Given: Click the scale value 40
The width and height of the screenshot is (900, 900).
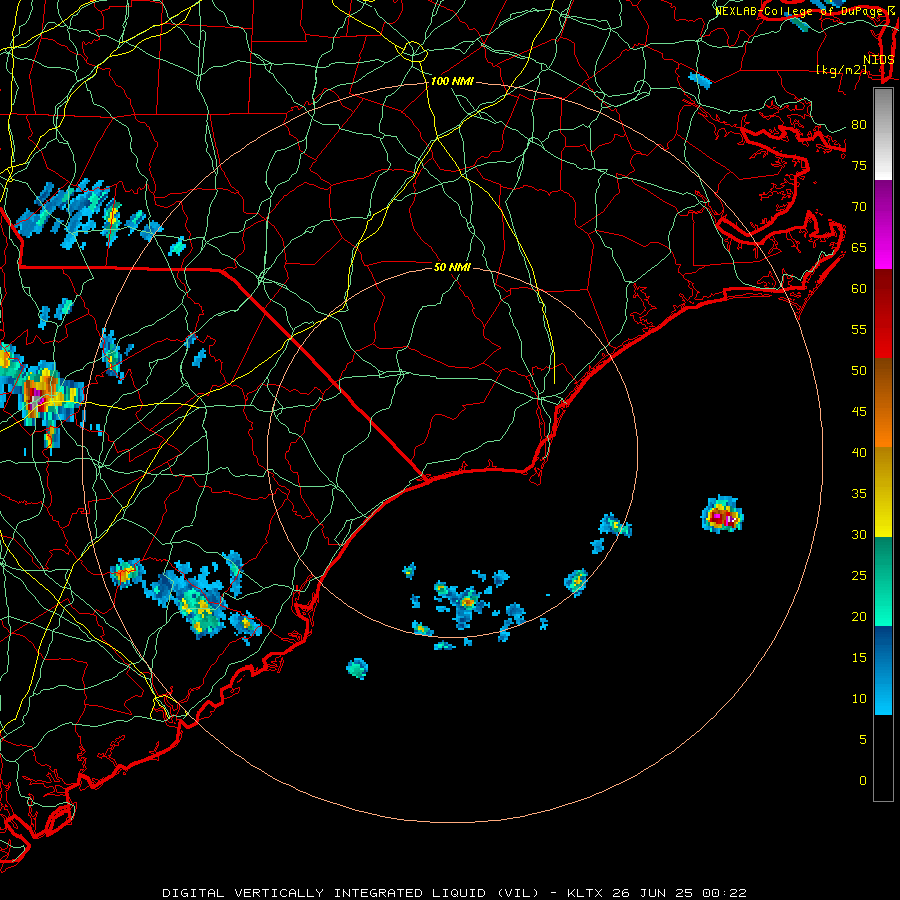Looking at the screenshot, I should click(x=859, y=452).
